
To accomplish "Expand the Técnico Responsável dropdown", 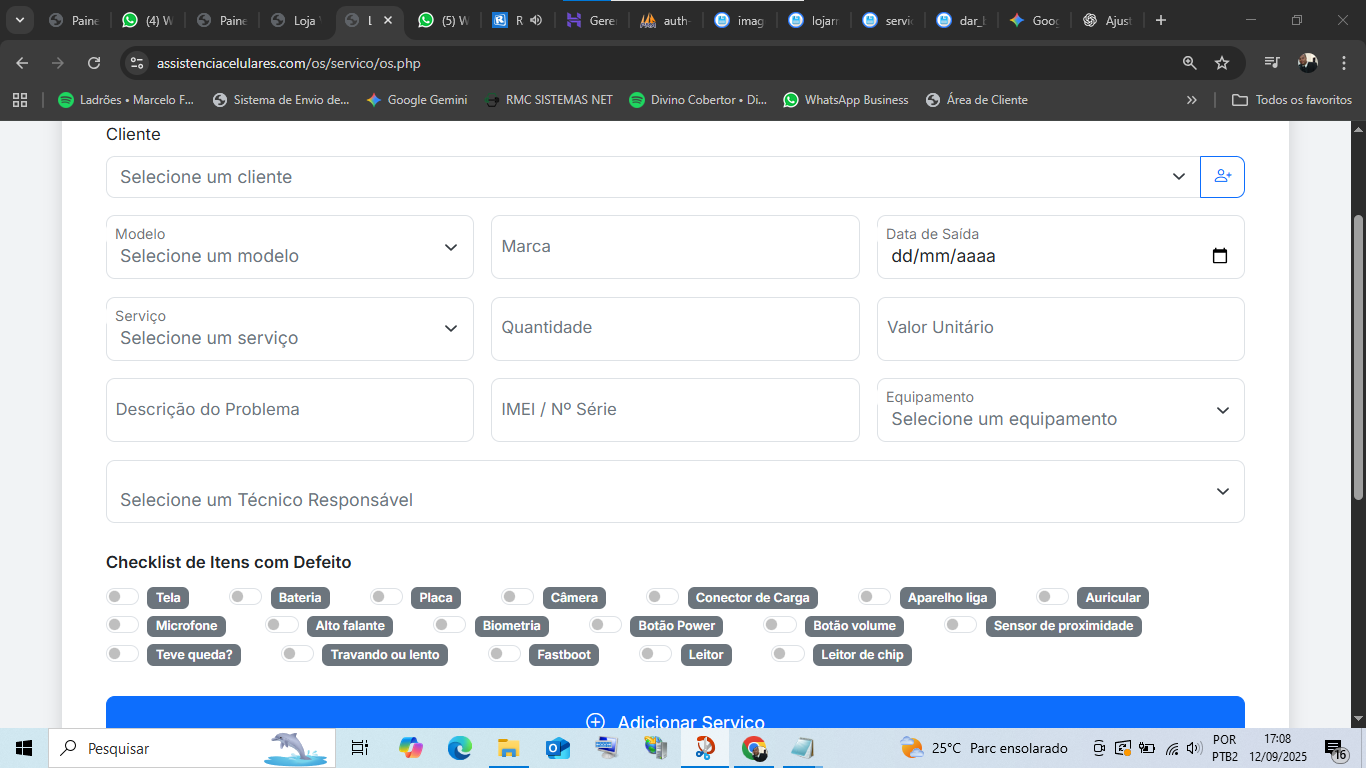I will 674,491.
